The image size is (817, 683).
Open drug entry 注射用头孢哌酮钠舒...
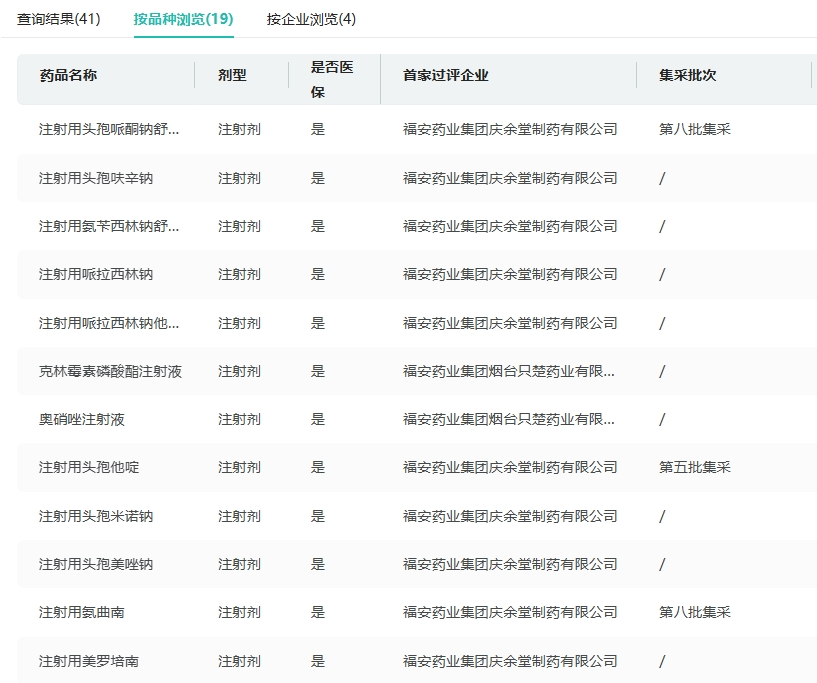click(109, 129)
